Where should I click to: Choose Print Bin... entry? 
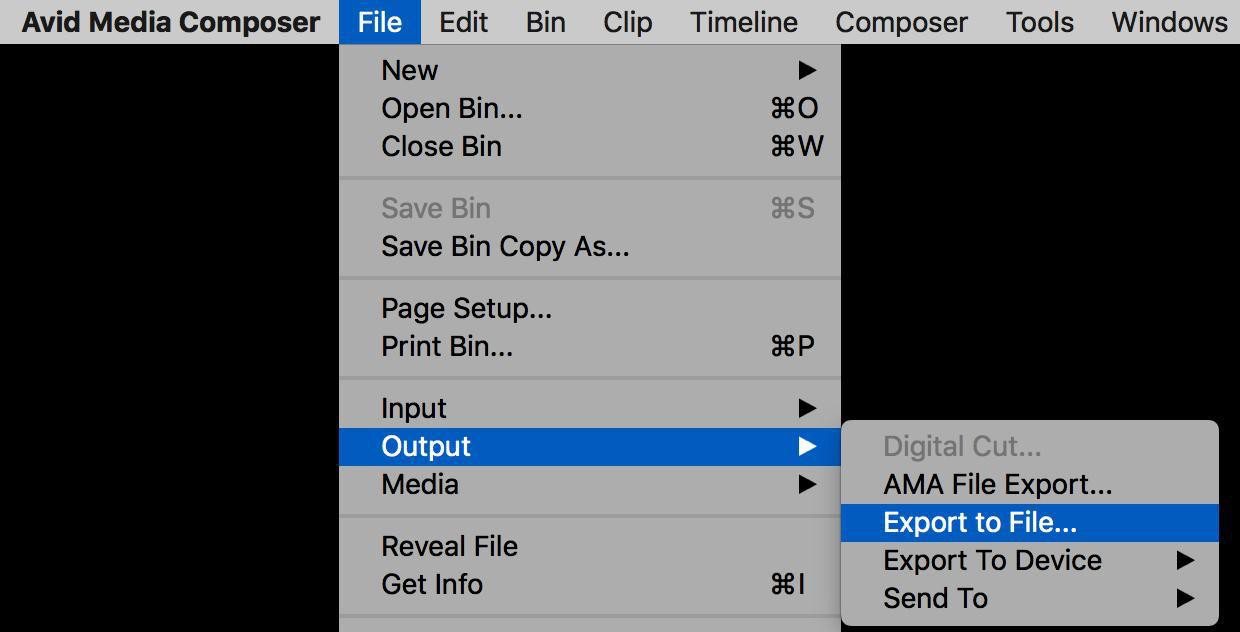pos(590,346)
